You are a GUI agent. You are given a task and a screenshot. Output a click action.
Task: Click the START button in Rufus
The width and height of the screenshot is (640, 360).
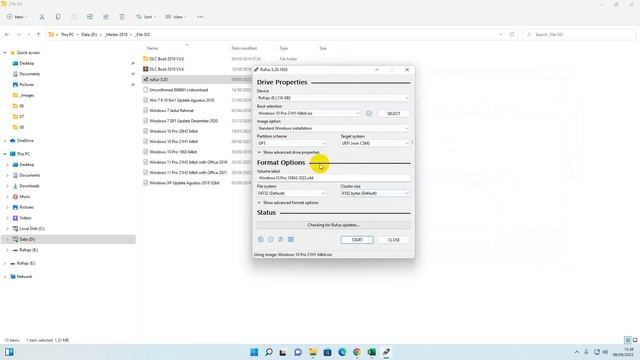click(357, 240)
